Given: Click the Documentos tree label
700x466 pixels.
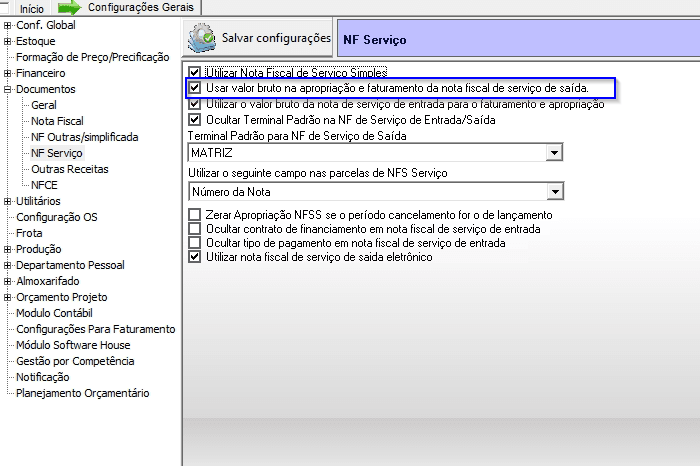Looking at the screenshot, I should tap(46, 89).
